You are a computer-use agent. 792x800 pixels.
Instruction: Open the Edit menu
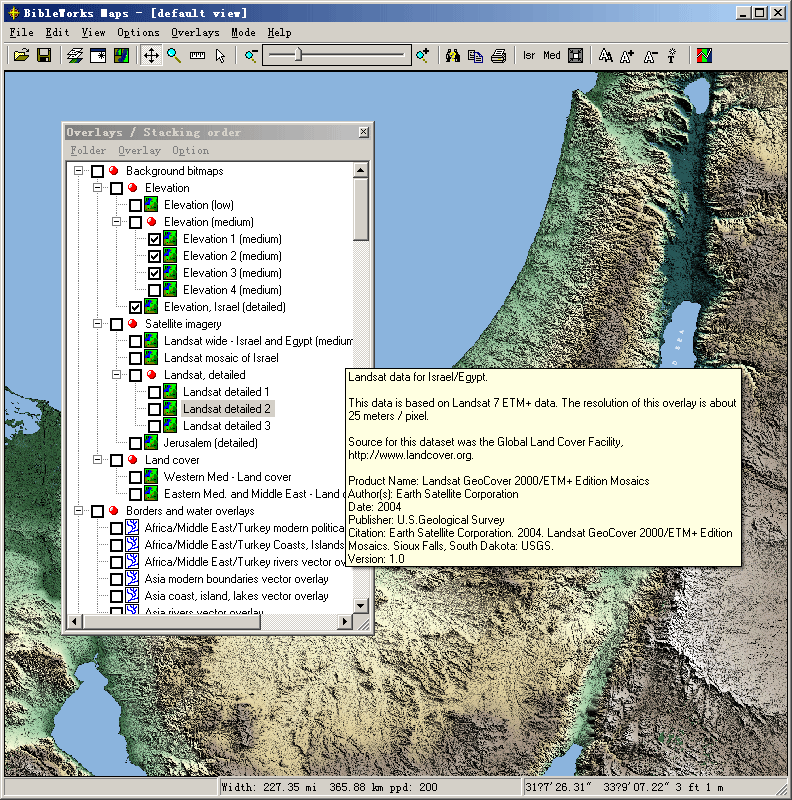(x=57, y=33)
